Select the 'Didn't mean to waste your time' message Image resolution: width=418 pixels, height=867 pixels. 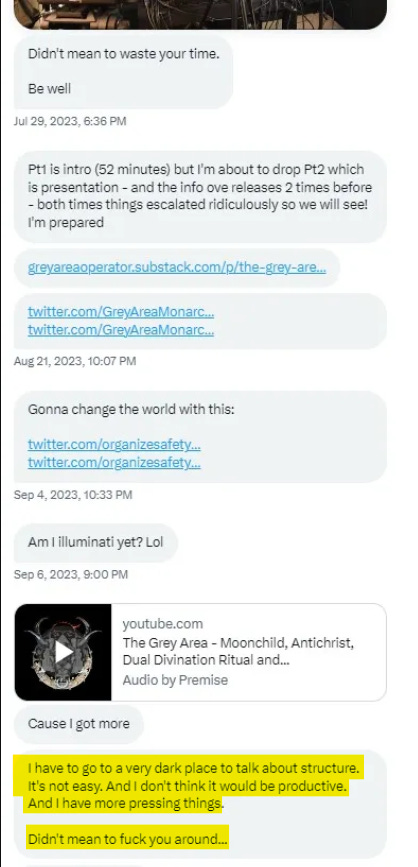point(123,72)
